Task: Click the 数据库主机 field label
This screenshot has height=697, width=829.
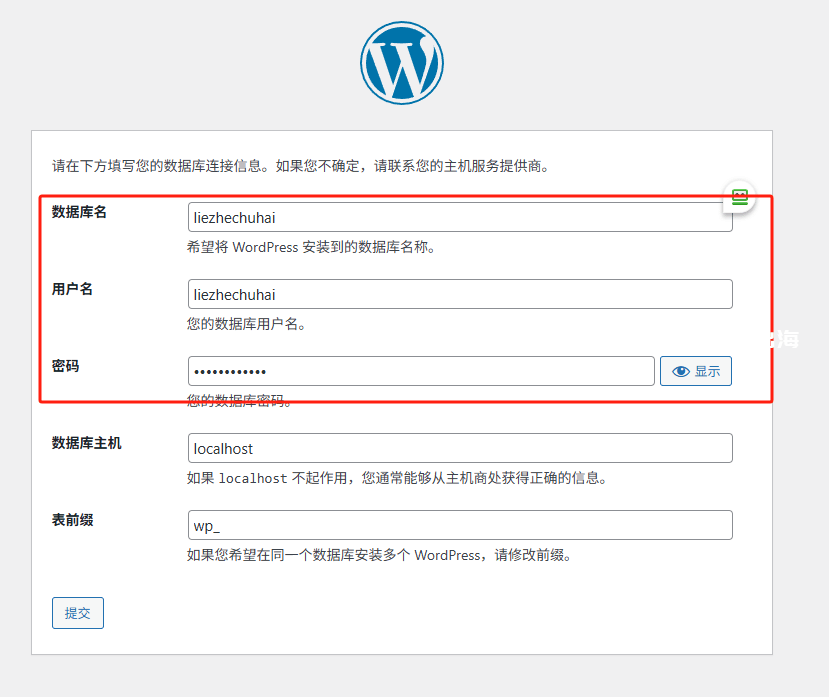Action: 86,442
